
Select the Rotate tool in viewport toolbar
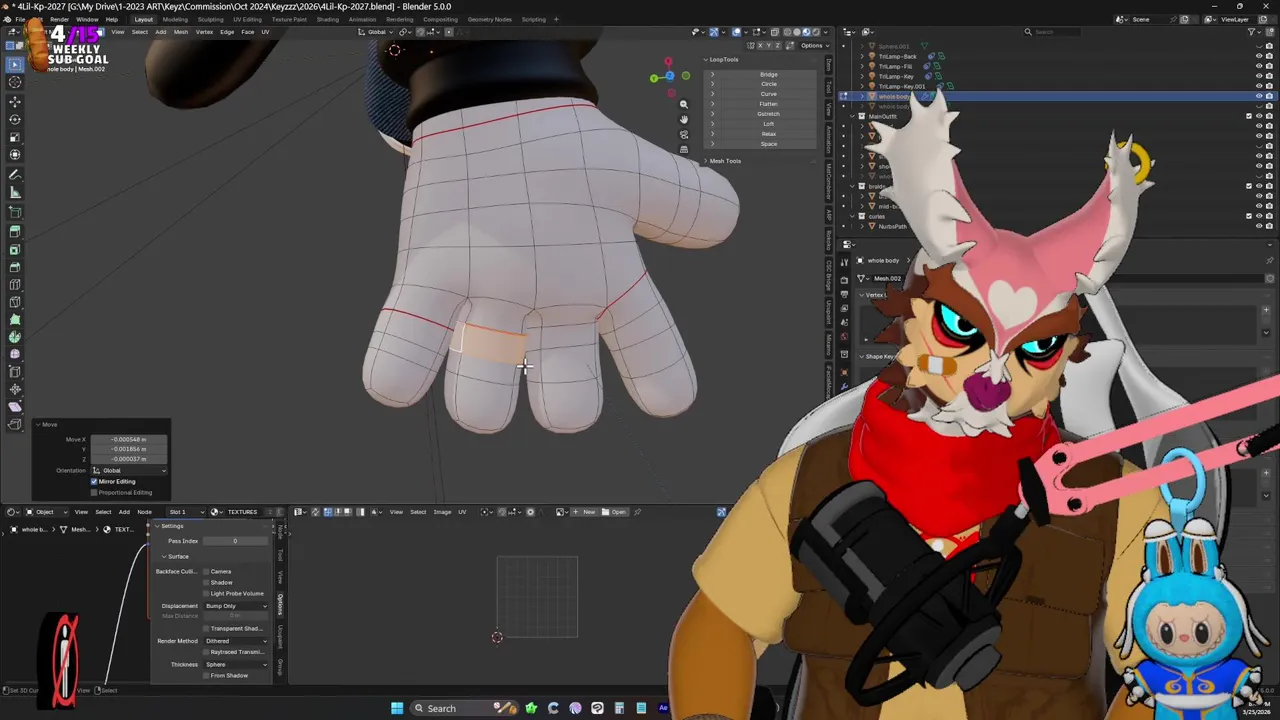tap(15, 119)
